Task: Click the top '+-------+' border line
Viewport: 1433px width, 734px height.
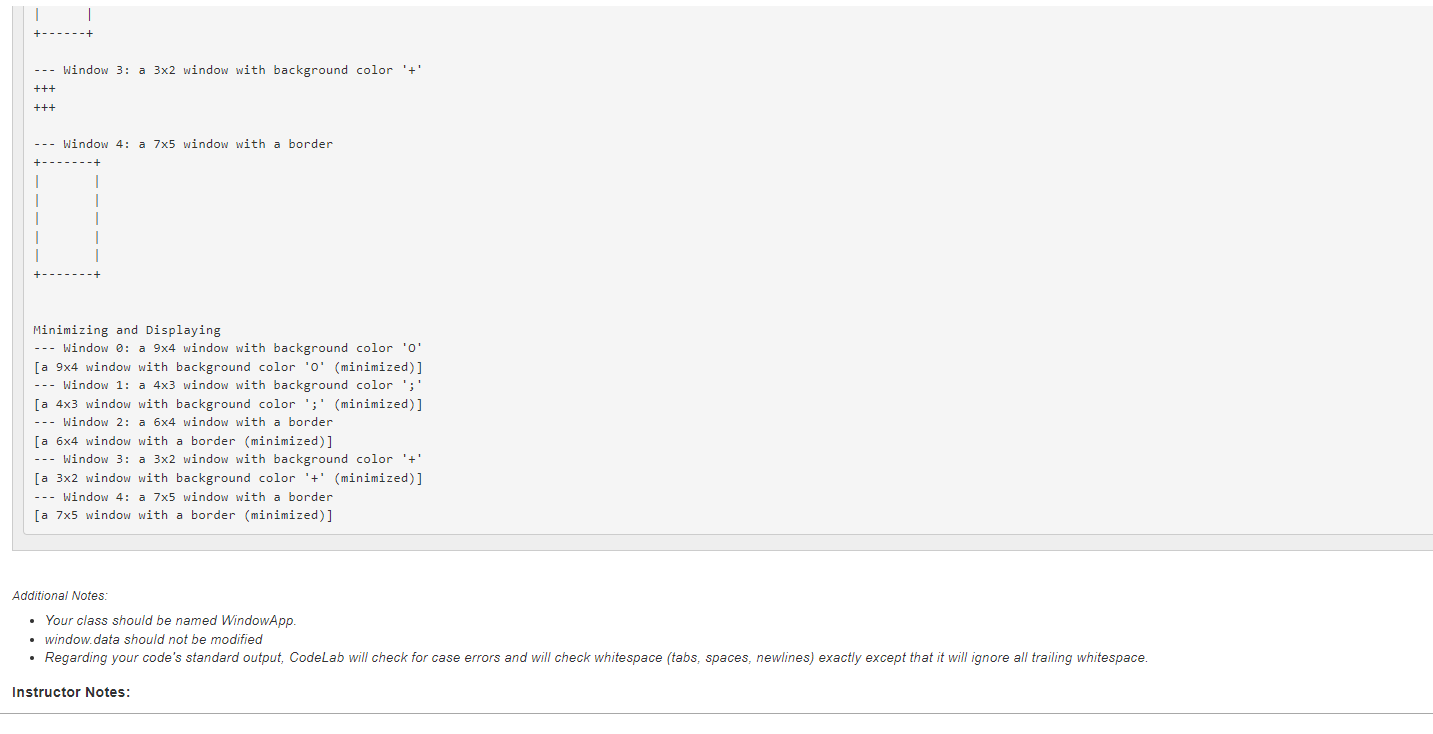Action: (66, 161)
